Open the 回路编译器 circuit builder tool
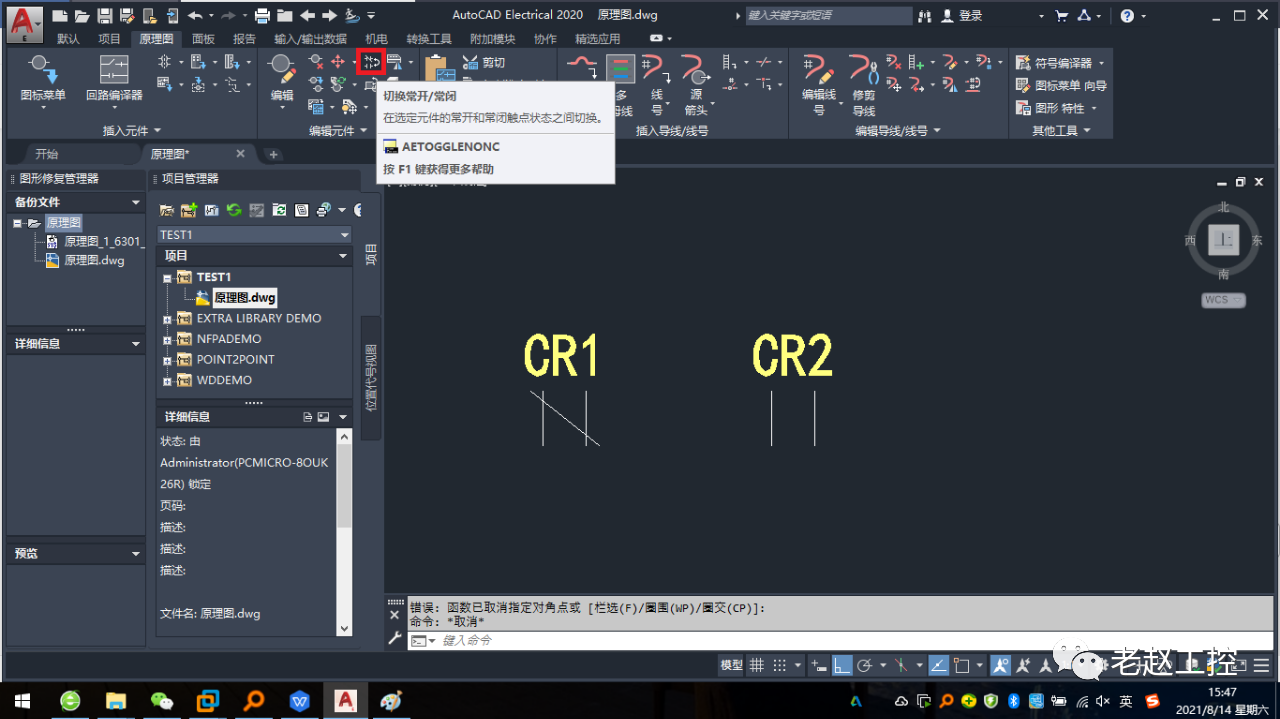Screen dimensions: 1280x719 [114, 79]
